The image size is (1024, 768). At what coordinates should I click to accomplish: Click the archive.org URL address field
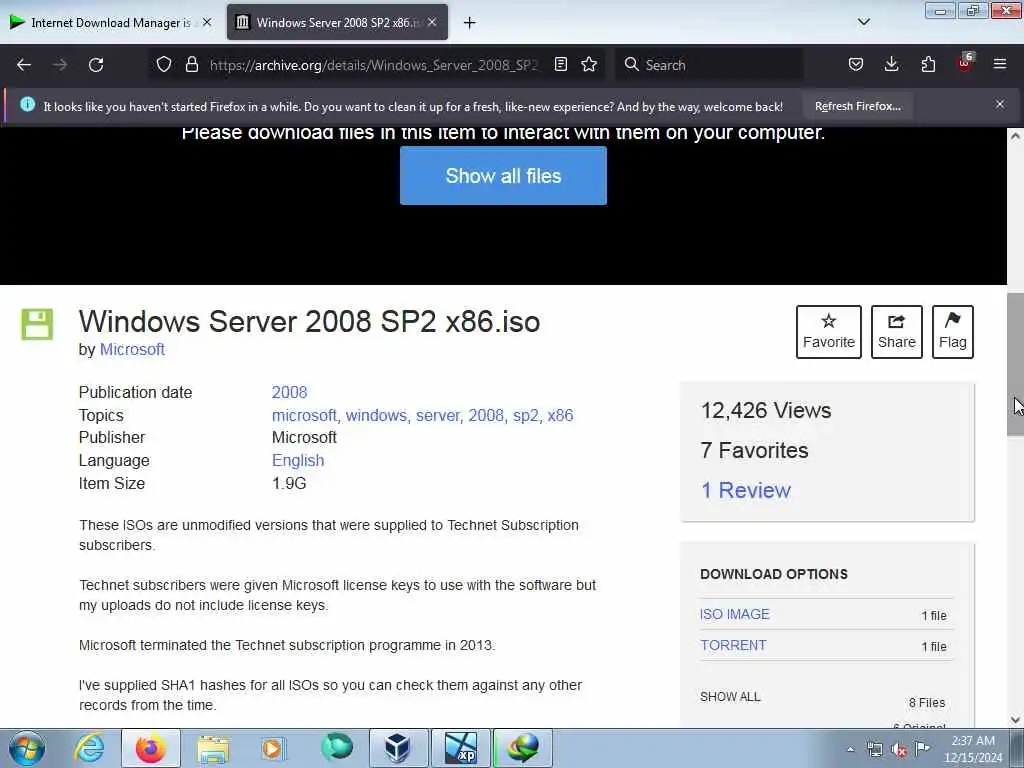click(x=374, y=65)
